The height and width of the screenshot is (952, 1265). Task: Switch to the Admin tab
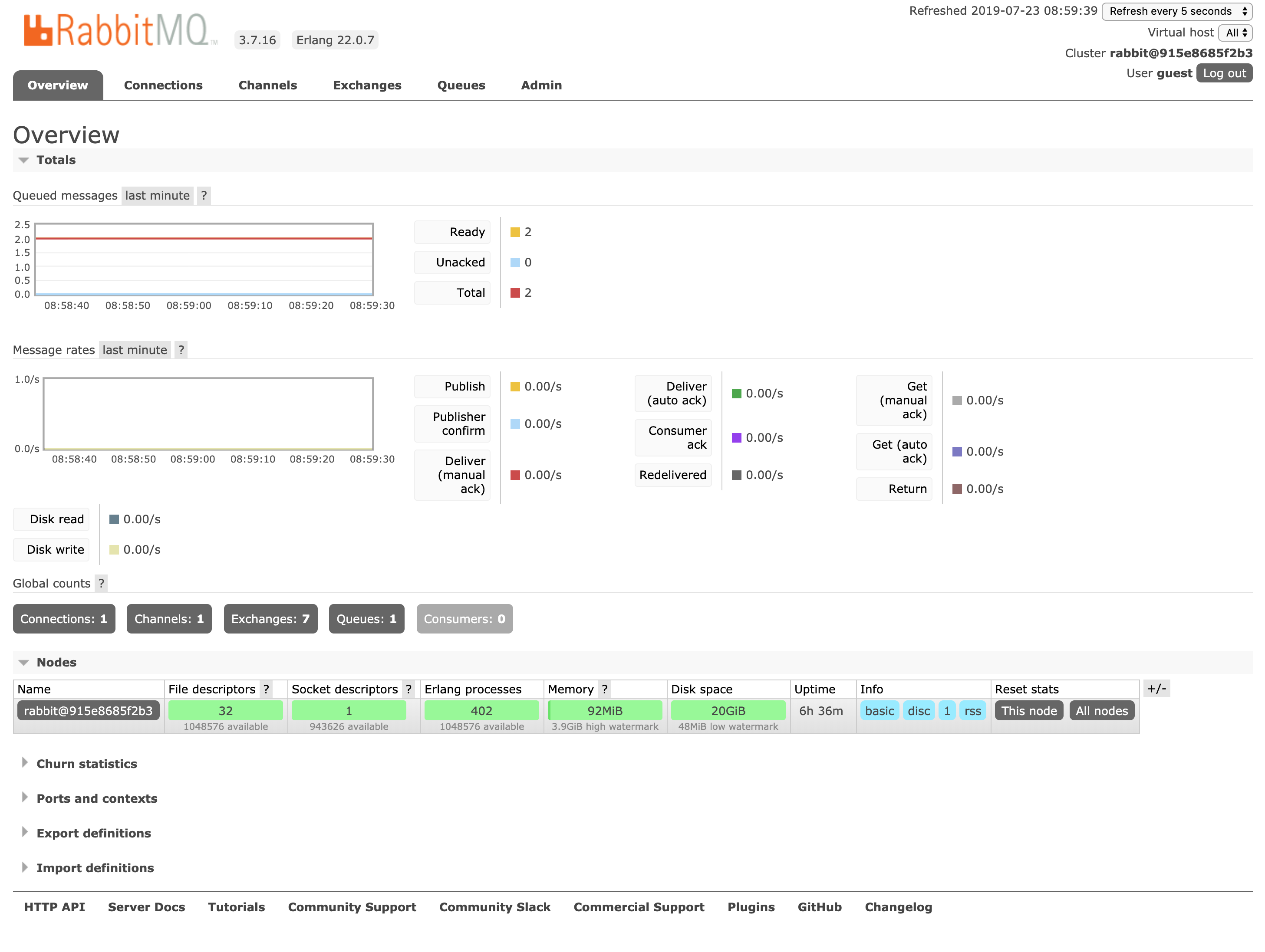point(541,85)
